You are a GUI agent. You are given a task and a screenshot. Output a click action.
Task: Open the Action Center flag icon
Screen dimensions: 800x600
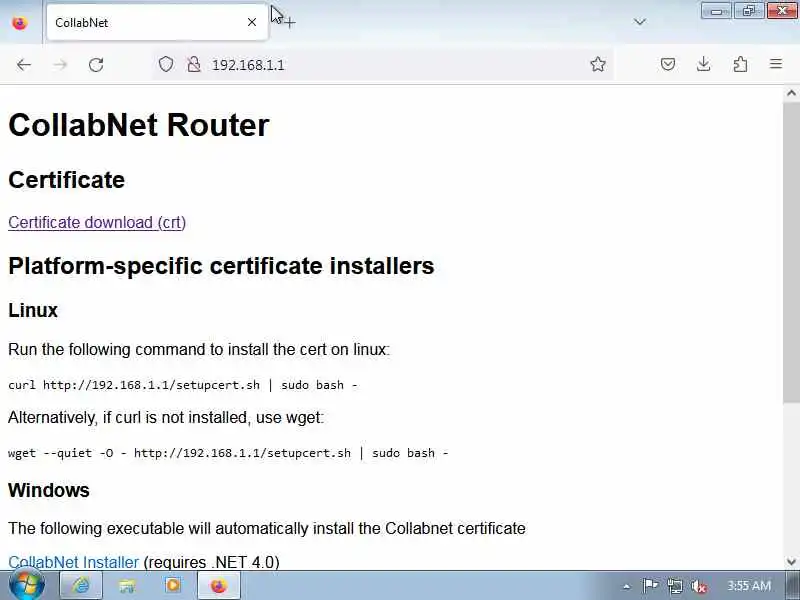(x=650, y=585)
